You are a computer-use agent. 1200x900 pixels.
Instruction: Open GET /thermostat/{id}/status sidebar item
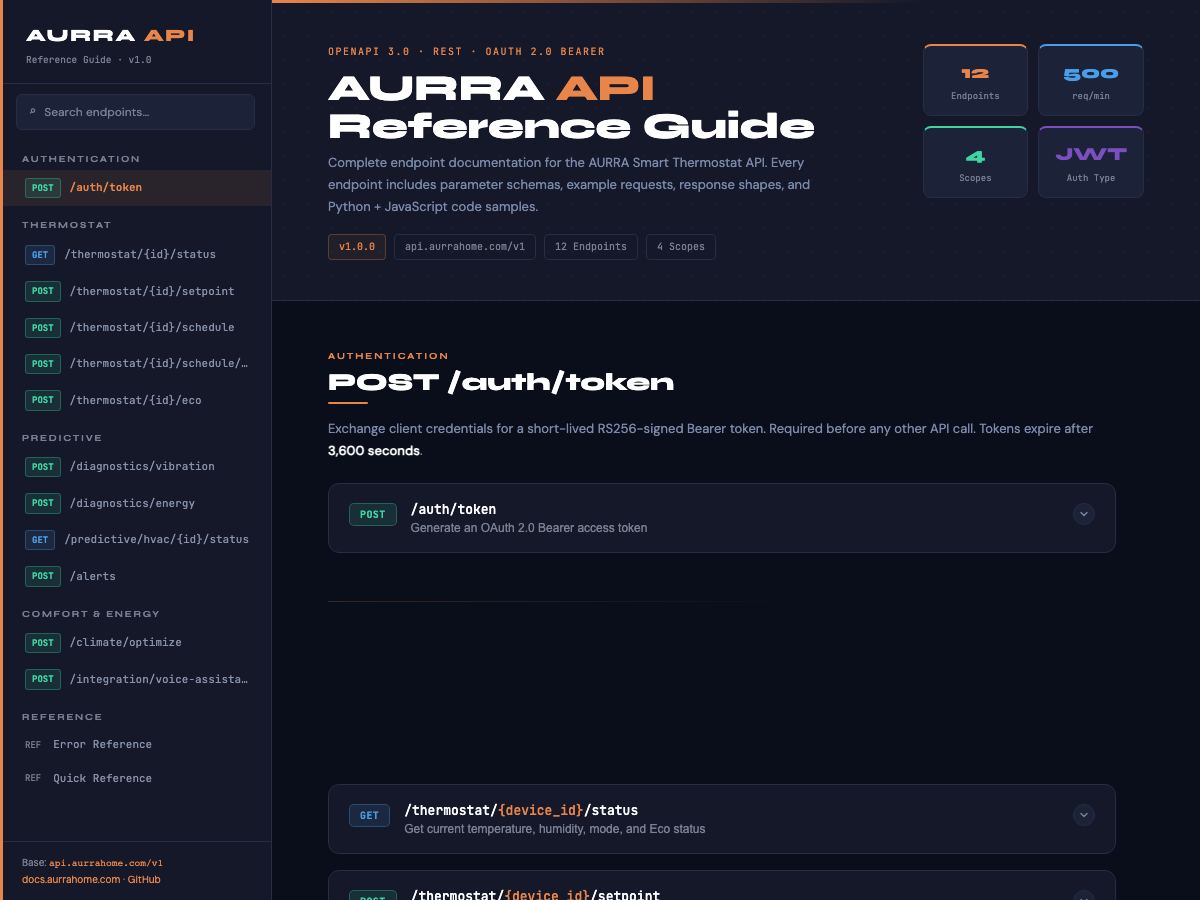point(136,254)
